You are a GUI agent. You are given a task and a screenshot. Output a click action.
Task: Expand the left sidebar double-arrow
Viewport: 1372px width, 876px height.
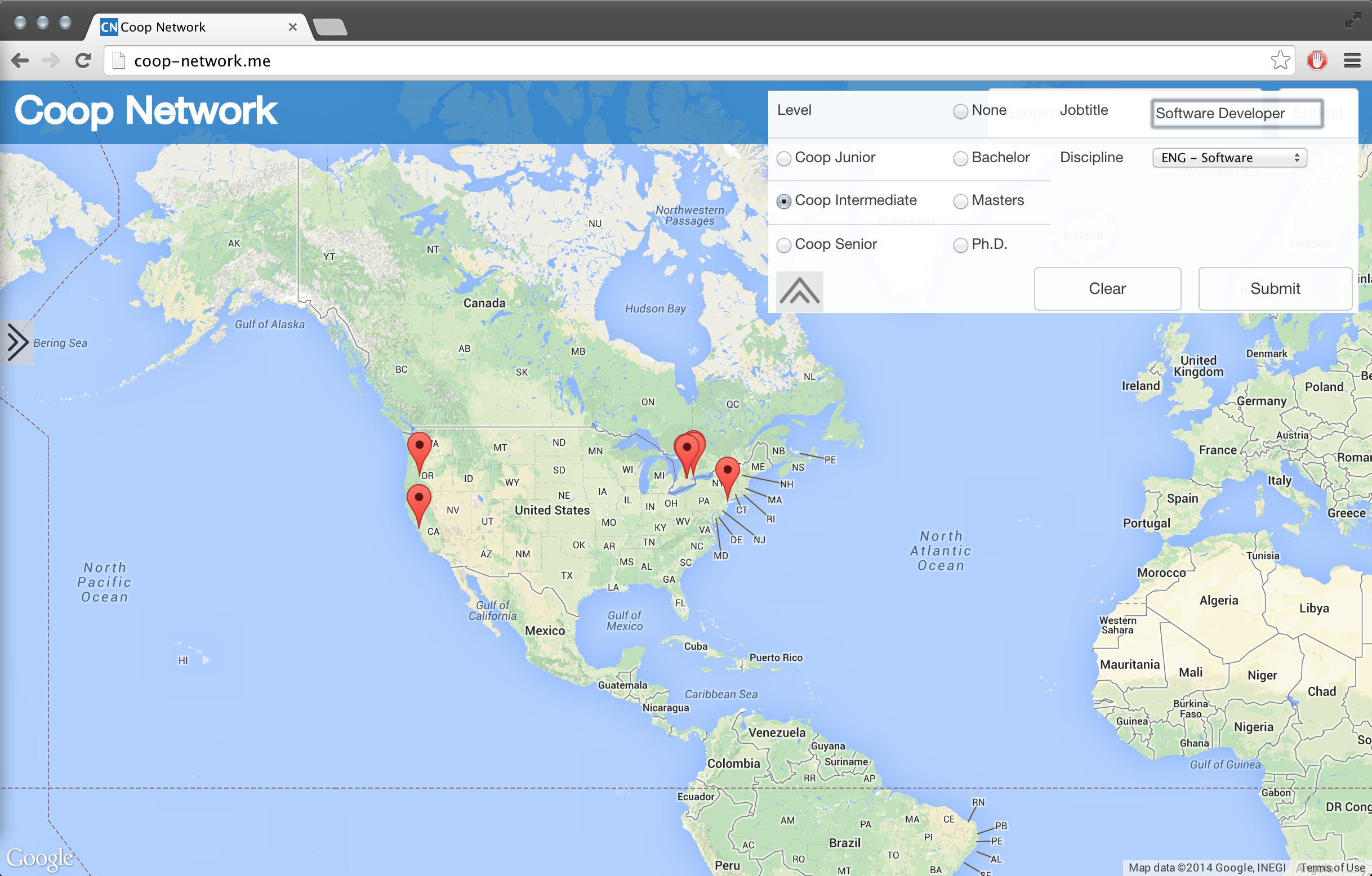coord(17,342)
